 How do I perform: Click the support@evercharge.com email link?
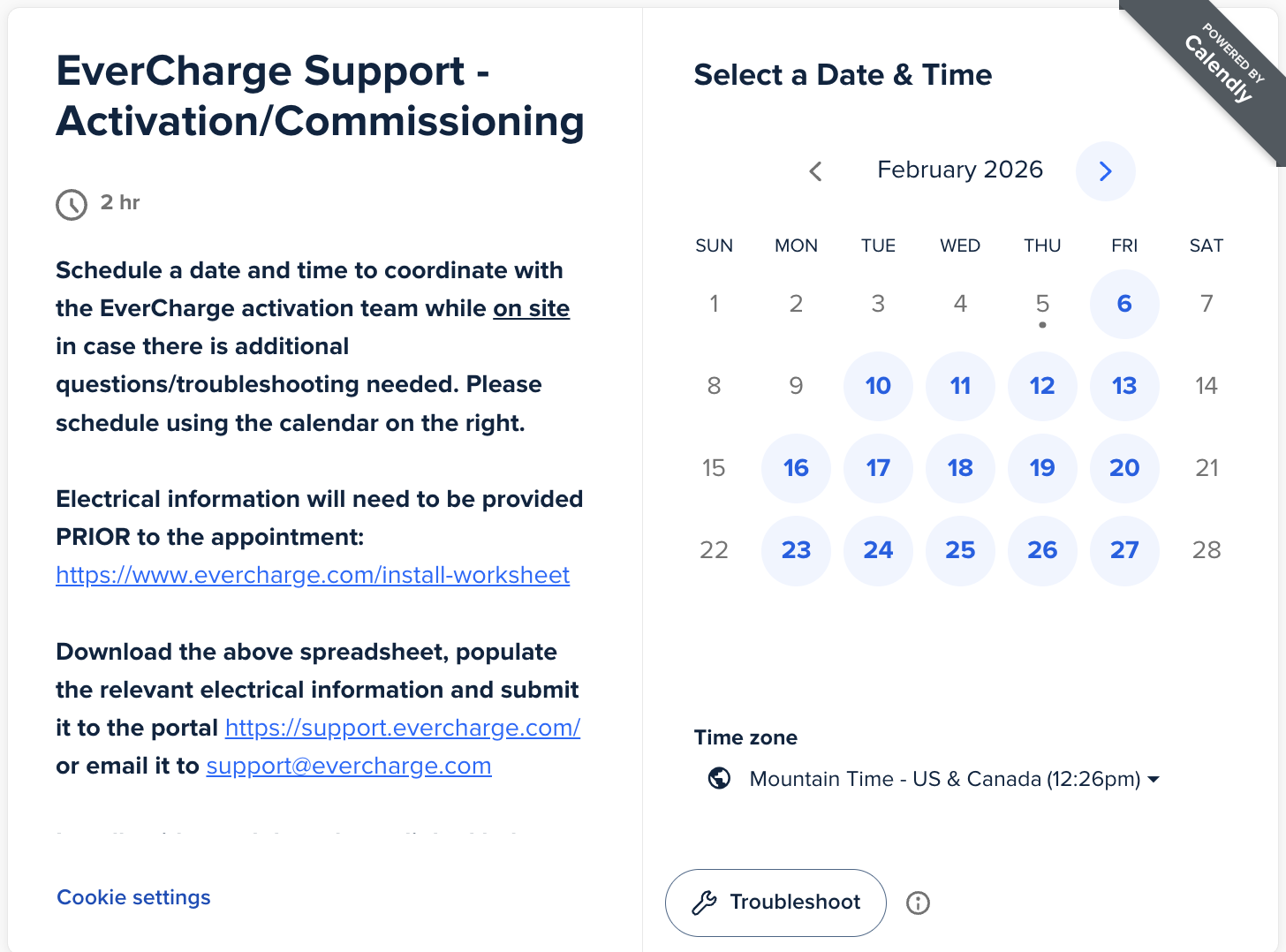[349, 766]
